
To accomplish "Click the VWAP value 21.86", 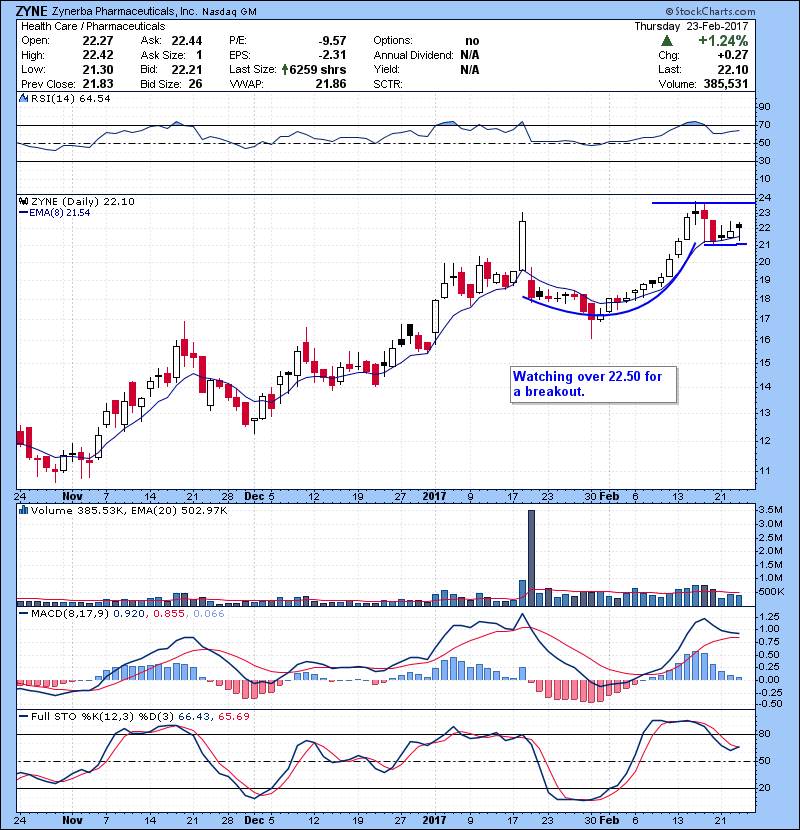I will (x=331, y=84).
